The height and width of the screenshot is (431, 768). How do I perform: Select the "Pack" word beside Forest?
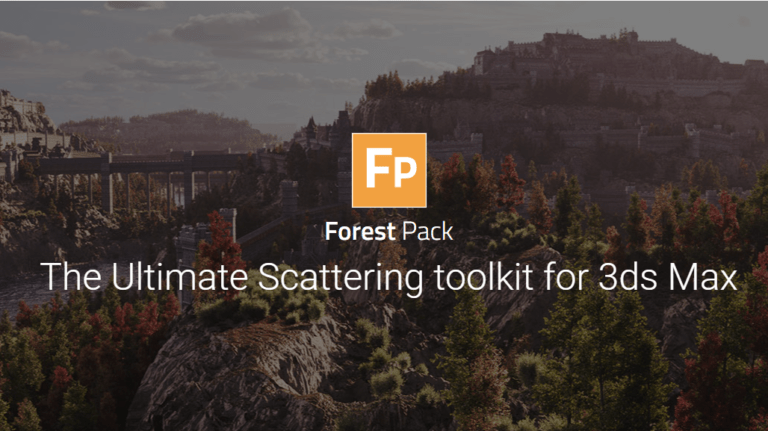pyautogui.click(x=427, y=231)
